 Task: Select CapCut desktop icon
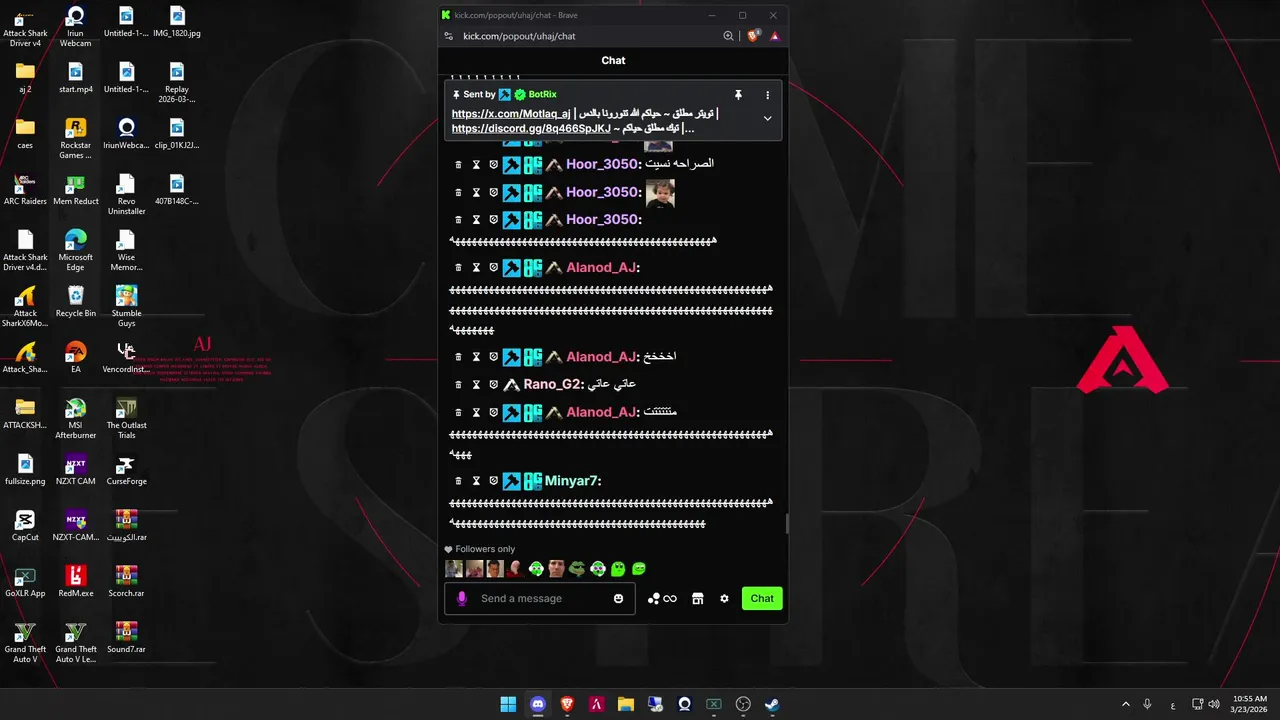point(25,525)
